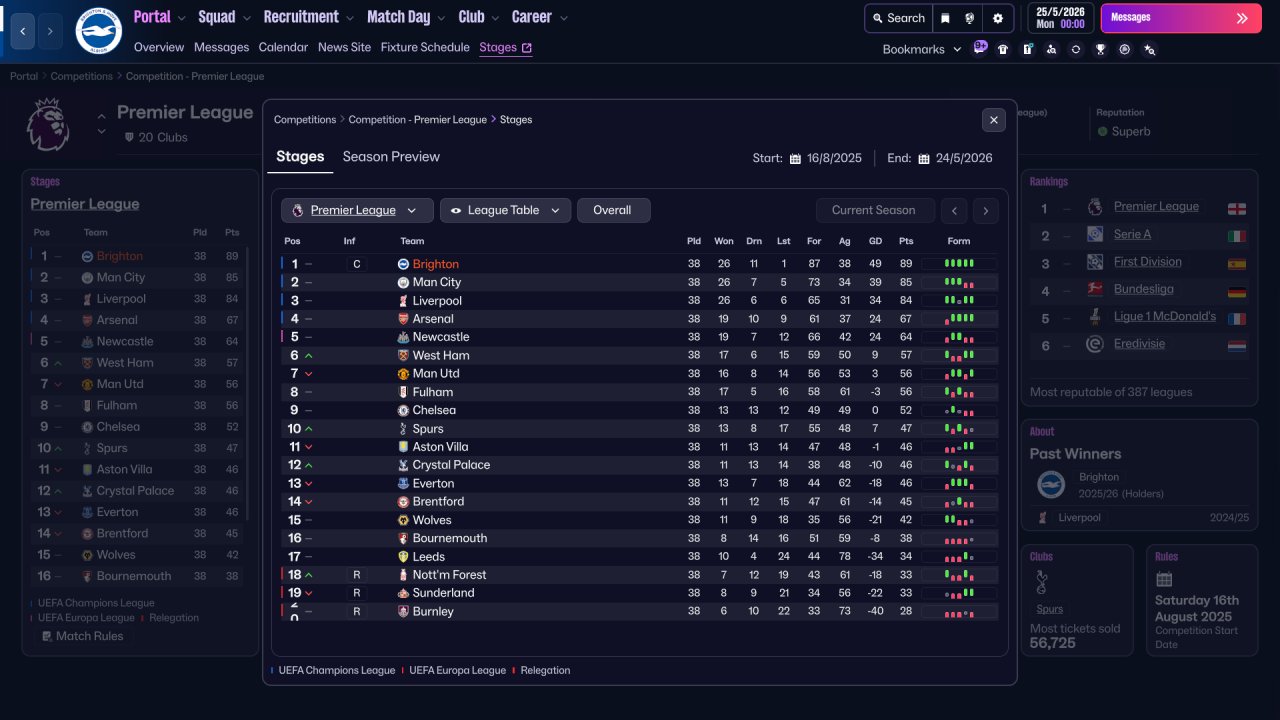Click the Bundesliga logo in Rankings
This screenshot has width=1280, height=720.
[1095, 289]
